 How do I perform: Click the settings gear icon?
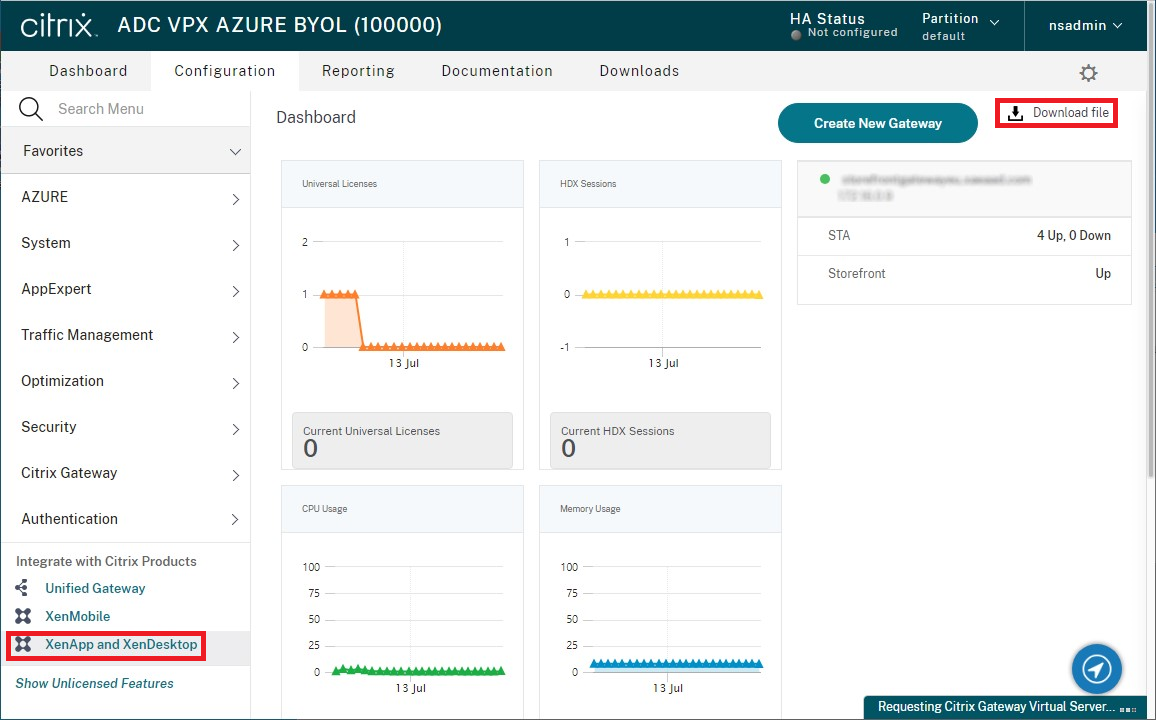click(x=1088, y=73)
